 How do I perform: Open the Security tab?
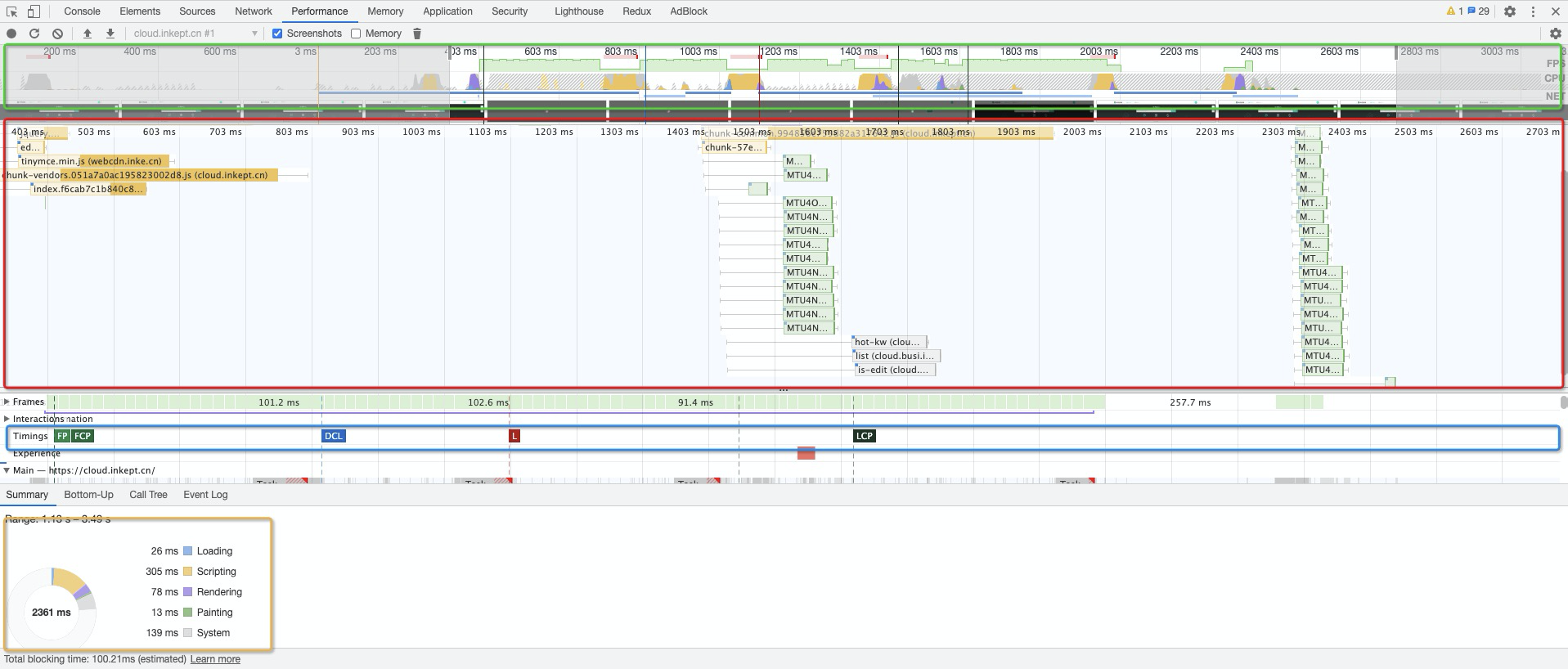tap(510, 11)
